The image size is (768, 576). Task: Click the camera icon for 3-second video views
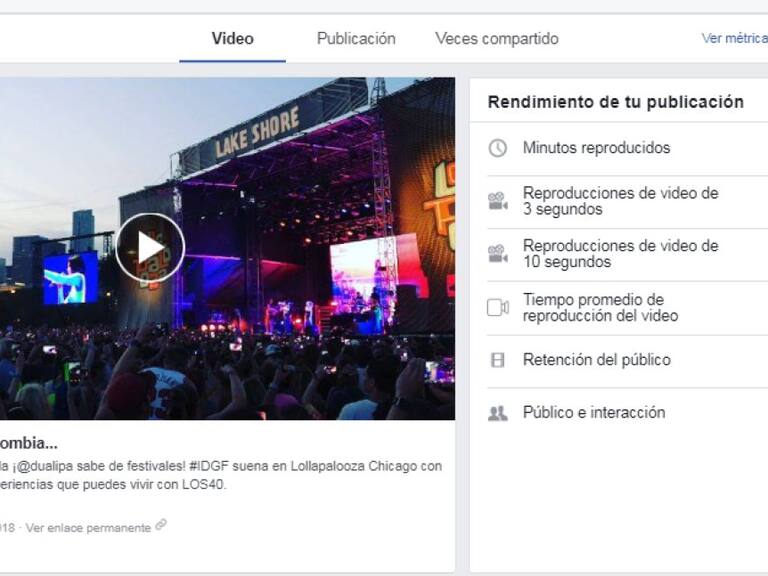[497, 201]
